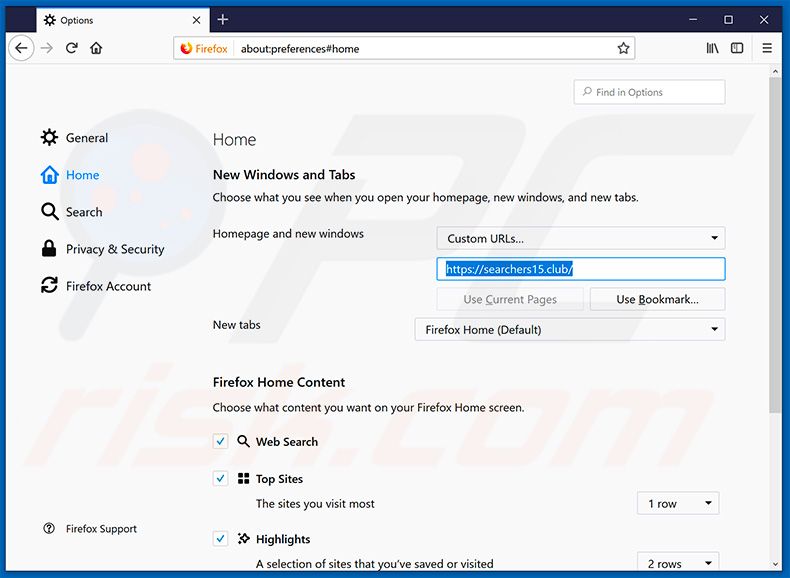
Task: Open the home page via toolbar house icon
Action: click(96, 48)
